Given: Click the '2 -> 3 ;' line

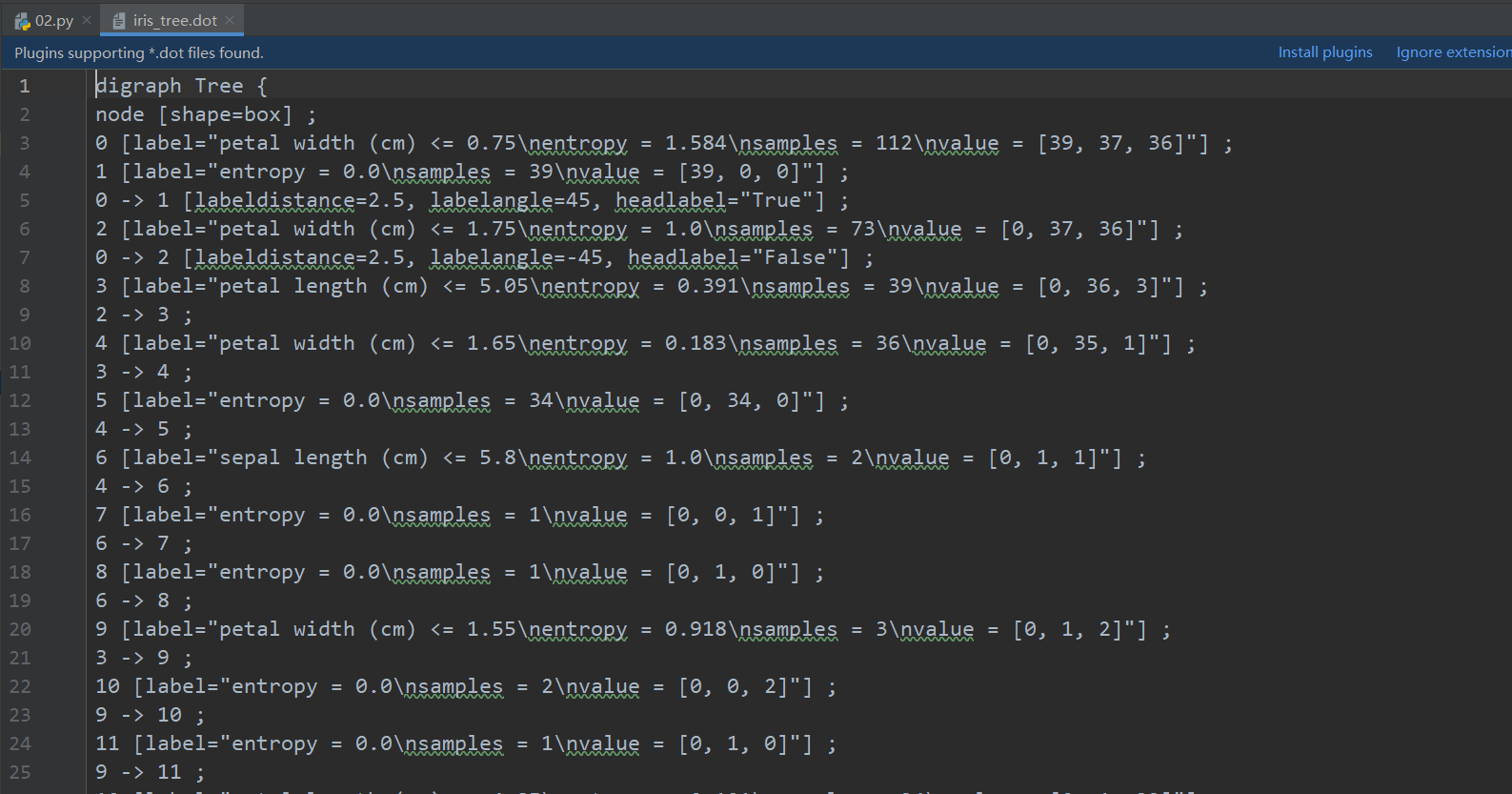Looking at the screenshot, I should [x=144, y=315].
